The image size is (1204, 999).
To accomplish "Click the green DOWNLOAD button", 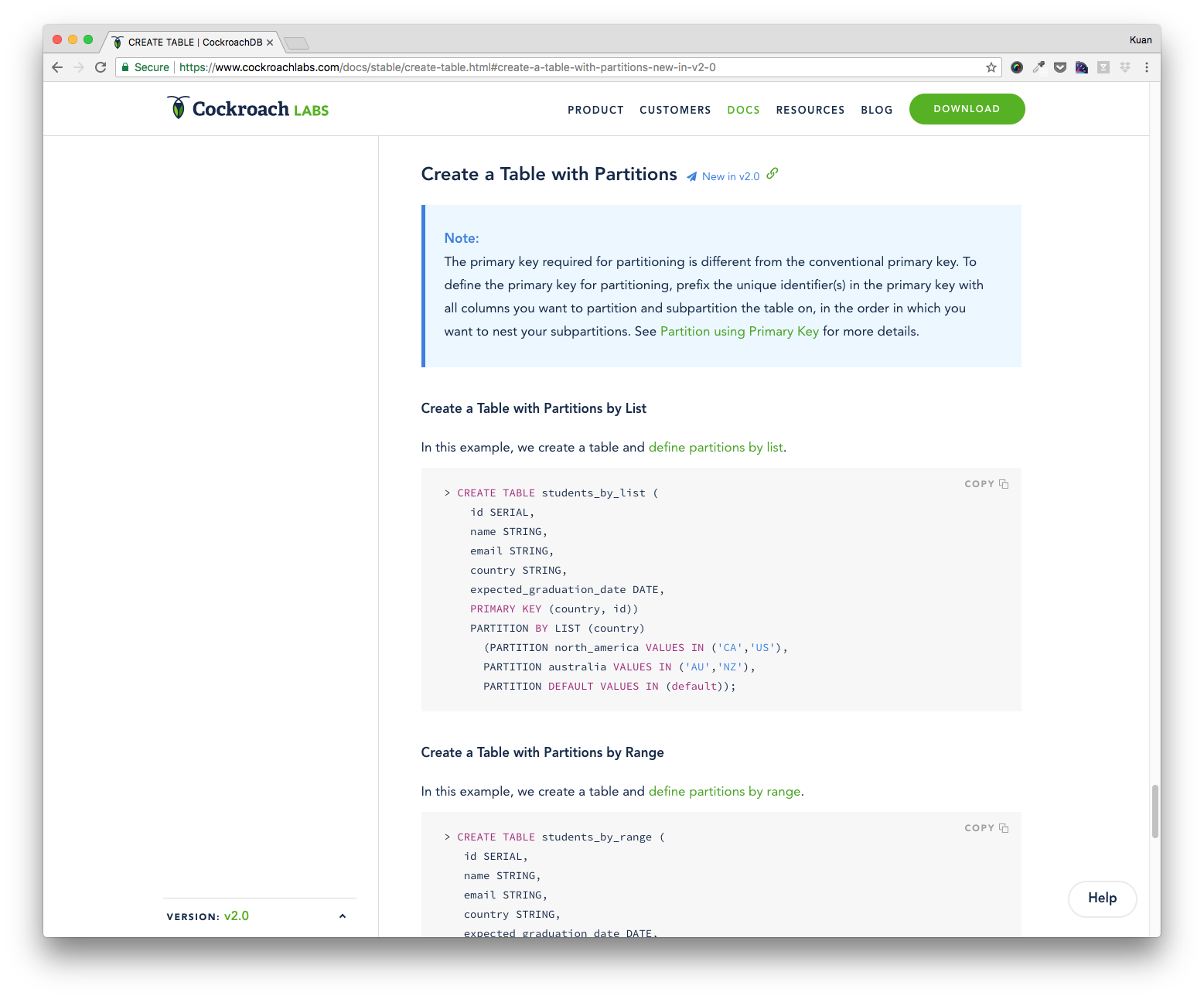I will [967, 109].
